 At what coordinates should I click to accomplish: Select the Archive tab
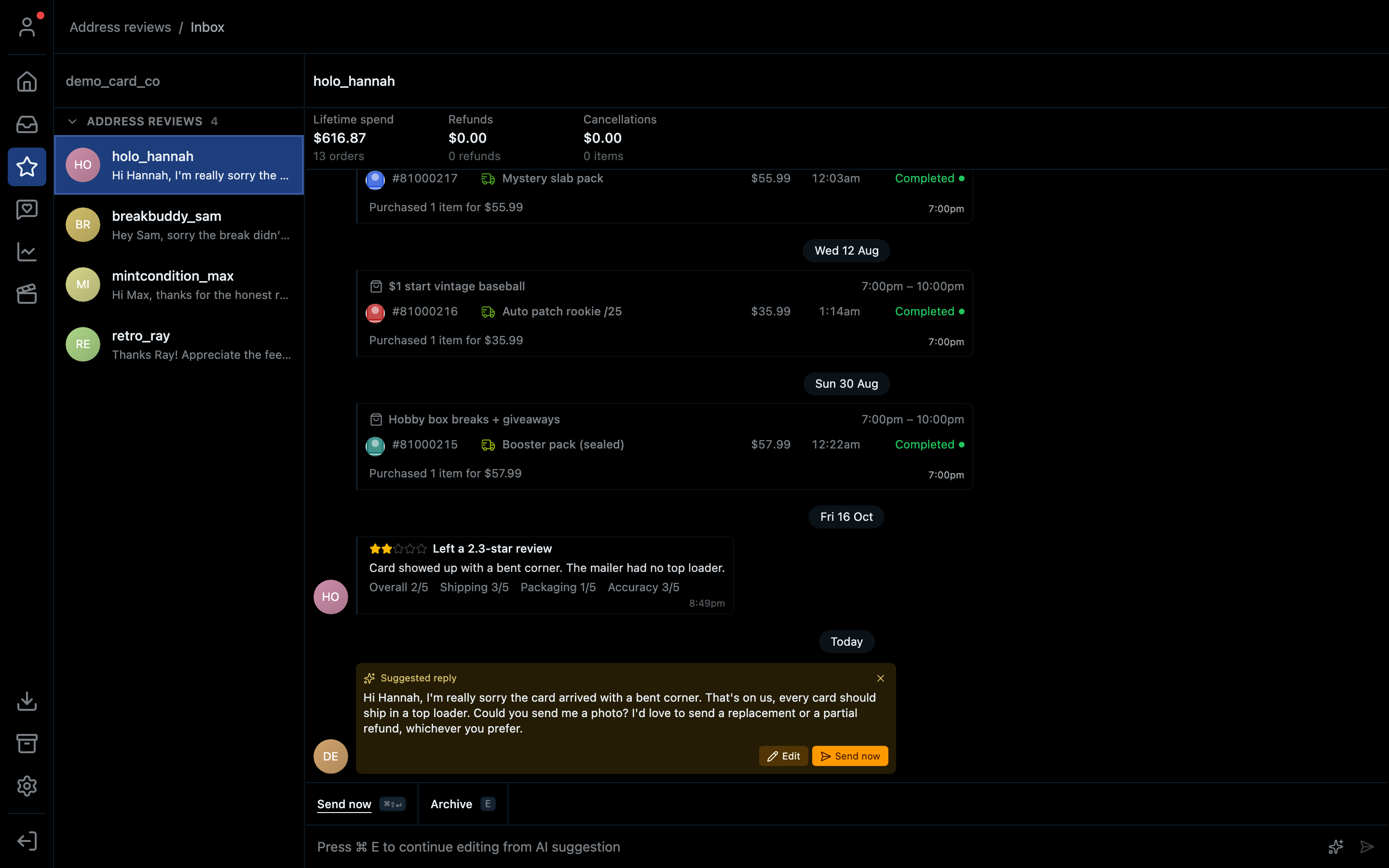(x=463, y=804)
